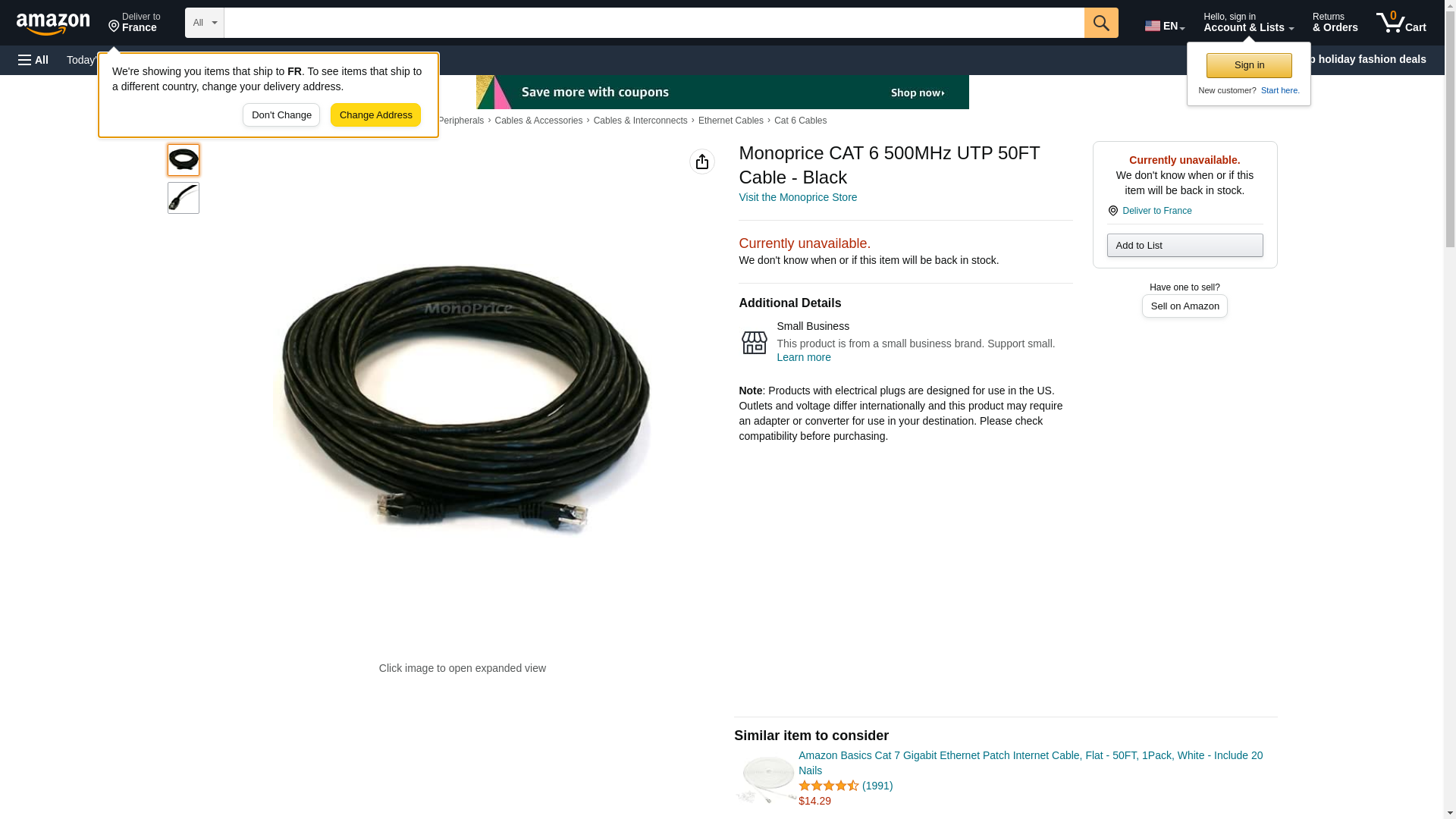Expand the All search category dropdown
Viewport: 1456px width, 819px height.
(x=205, y=23)
